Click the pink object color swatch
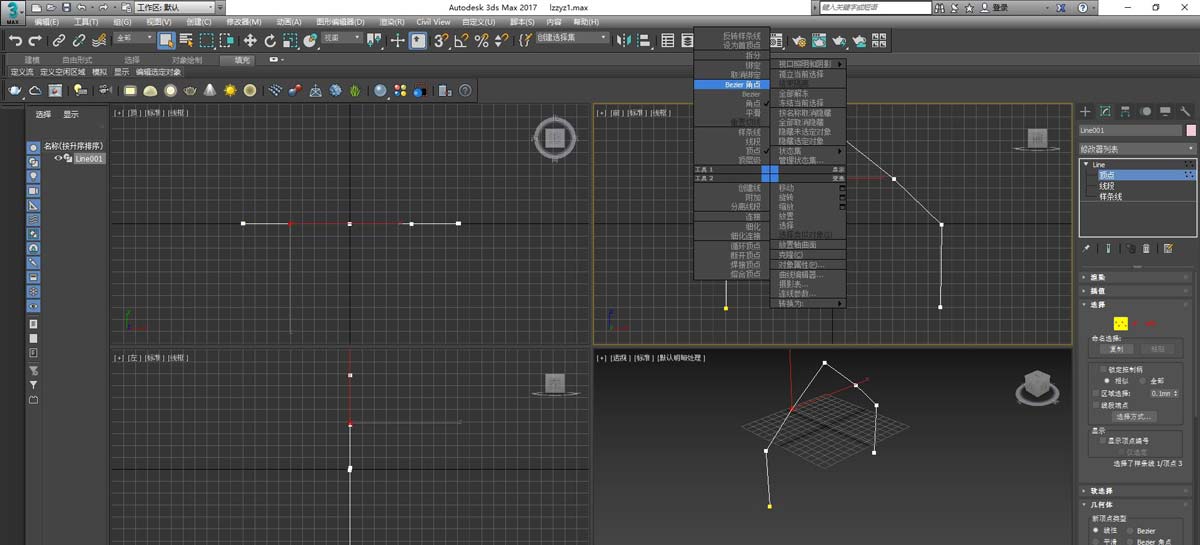 click(1191, 130)
